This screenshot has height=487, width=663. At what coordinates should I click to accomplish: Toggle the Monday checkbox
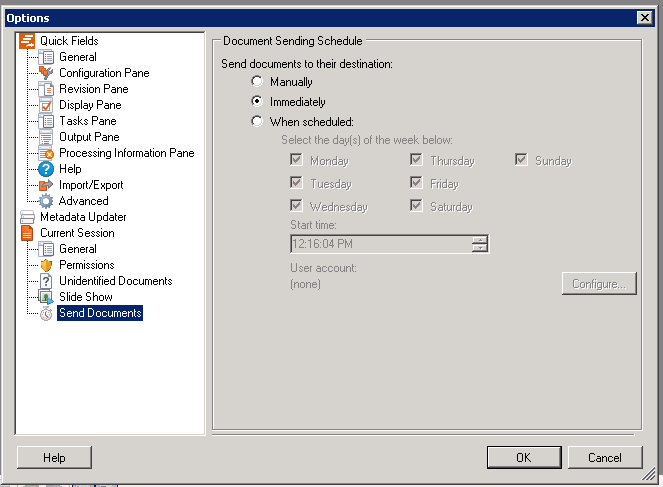pyautogui.click(x=296, y=160)
